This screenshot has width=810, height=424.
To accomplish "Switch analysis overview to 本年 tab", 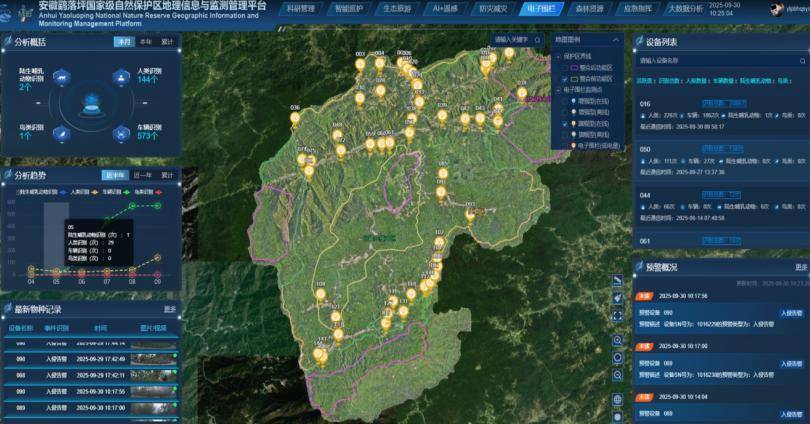I will [146, 43].
